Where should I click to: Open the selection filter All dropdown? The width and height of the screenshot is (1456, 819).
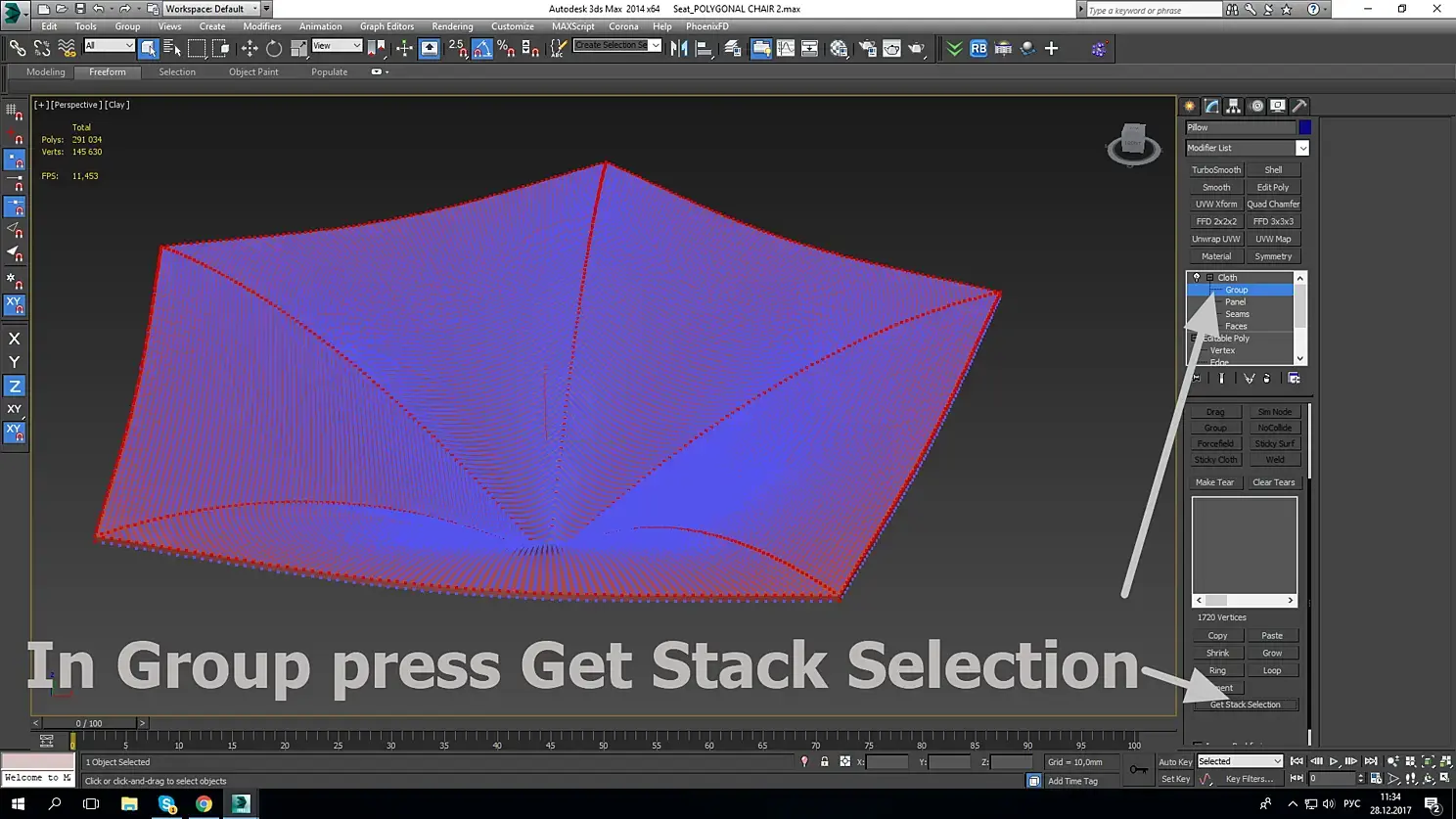coord(109,45)
